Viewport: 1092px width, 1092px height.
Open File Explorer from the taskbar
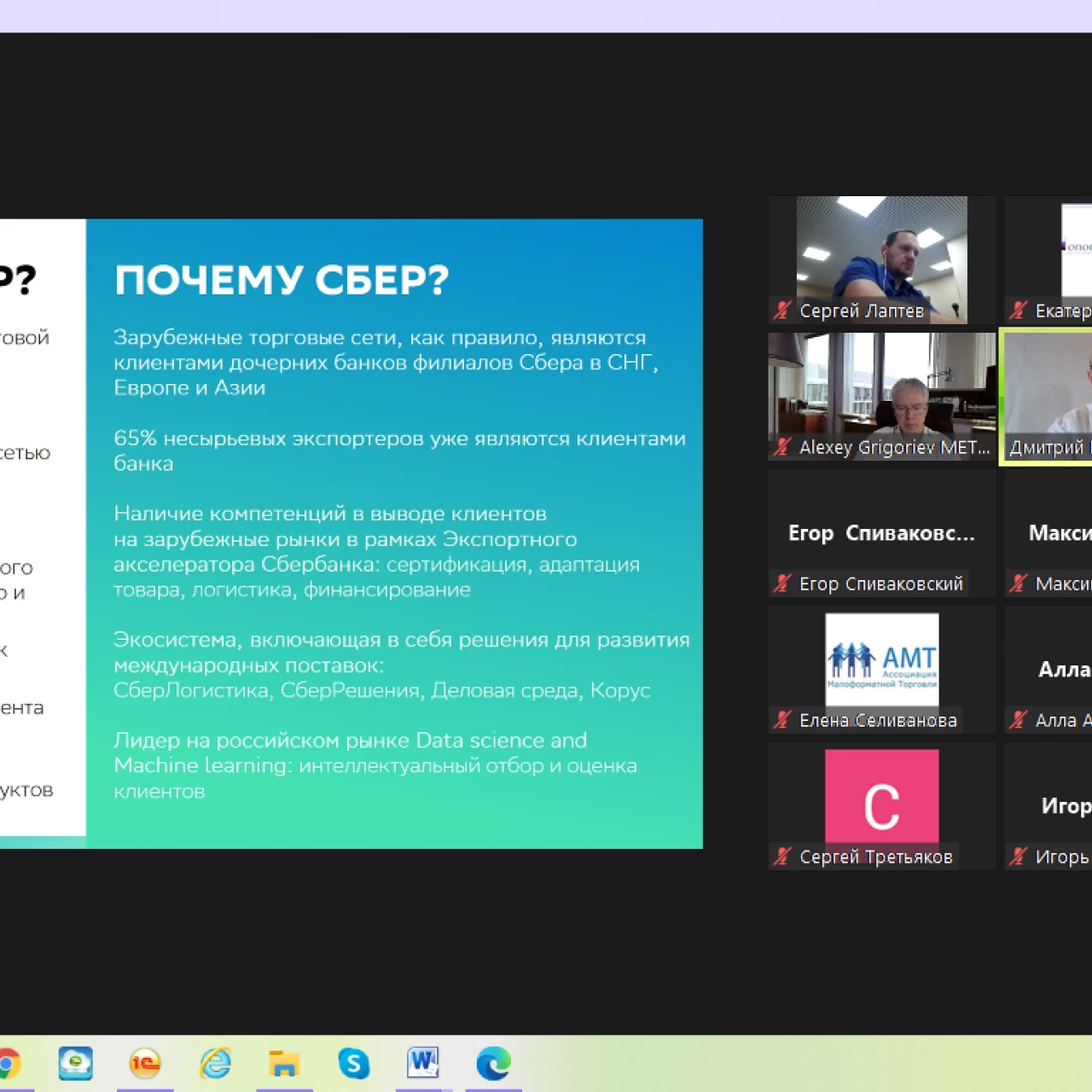coord(284,1064)
